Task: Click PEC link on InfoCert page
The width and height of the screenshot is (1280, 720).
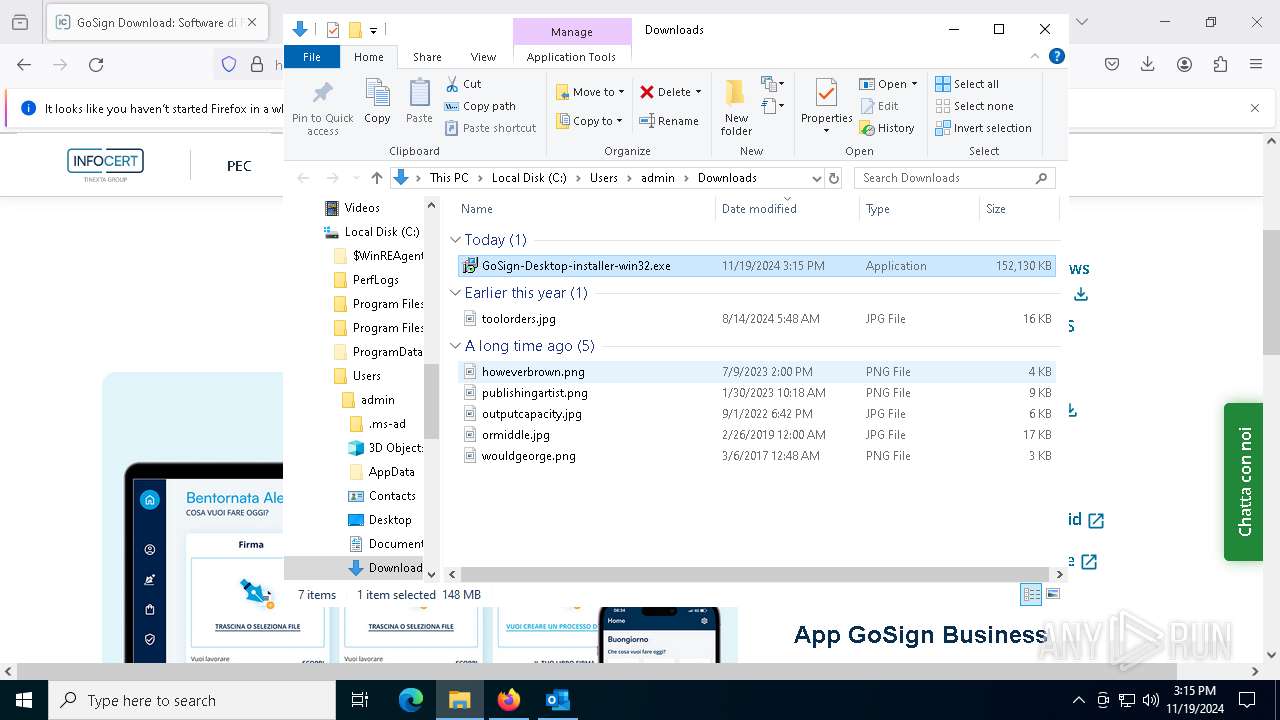Action: pos(239,166)
